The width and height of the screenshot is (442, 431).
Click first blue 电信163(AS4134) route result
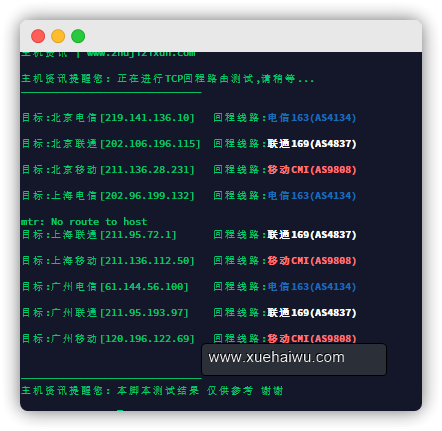point(312,118)
